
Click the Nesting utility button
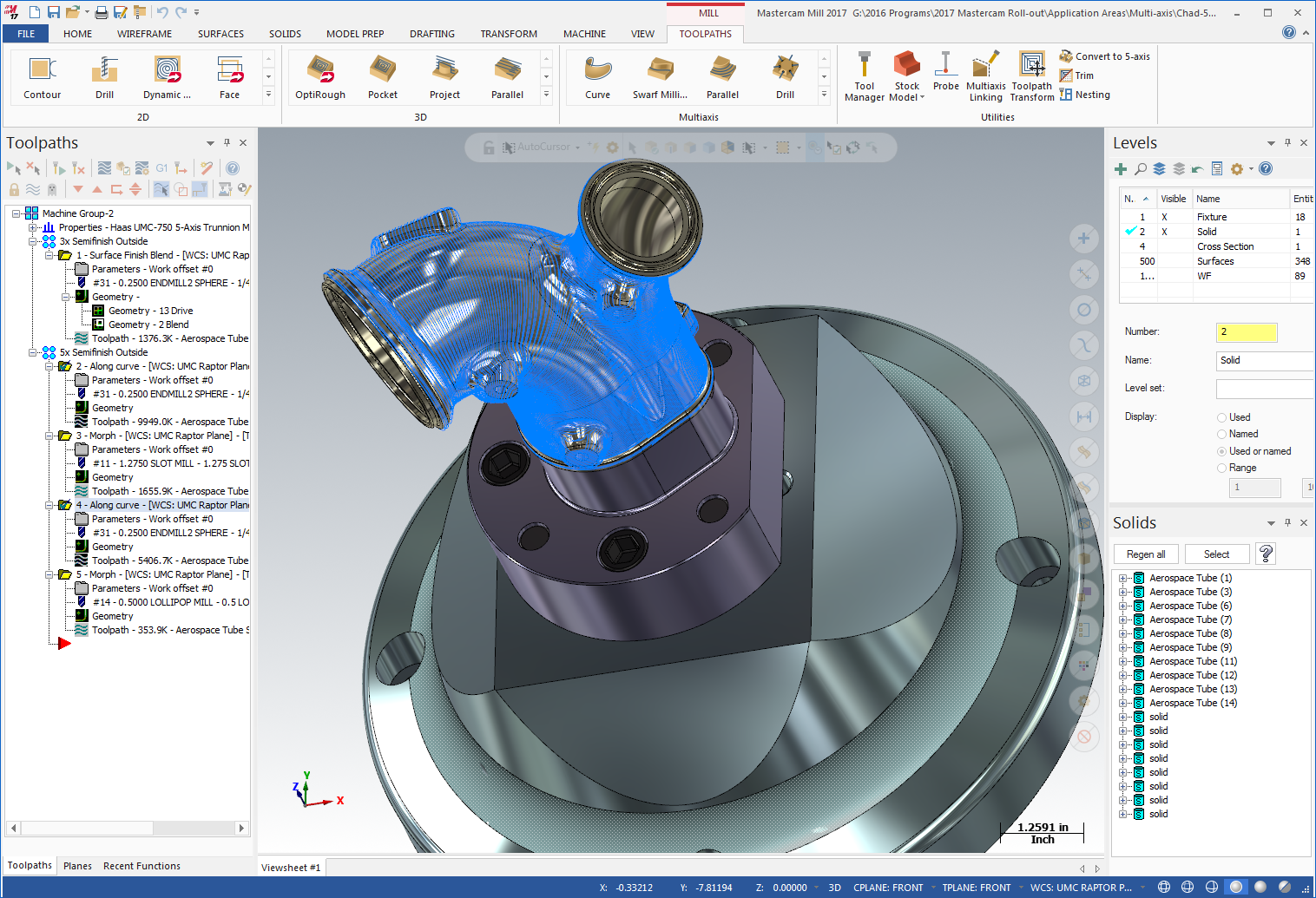click(1084, 95)
